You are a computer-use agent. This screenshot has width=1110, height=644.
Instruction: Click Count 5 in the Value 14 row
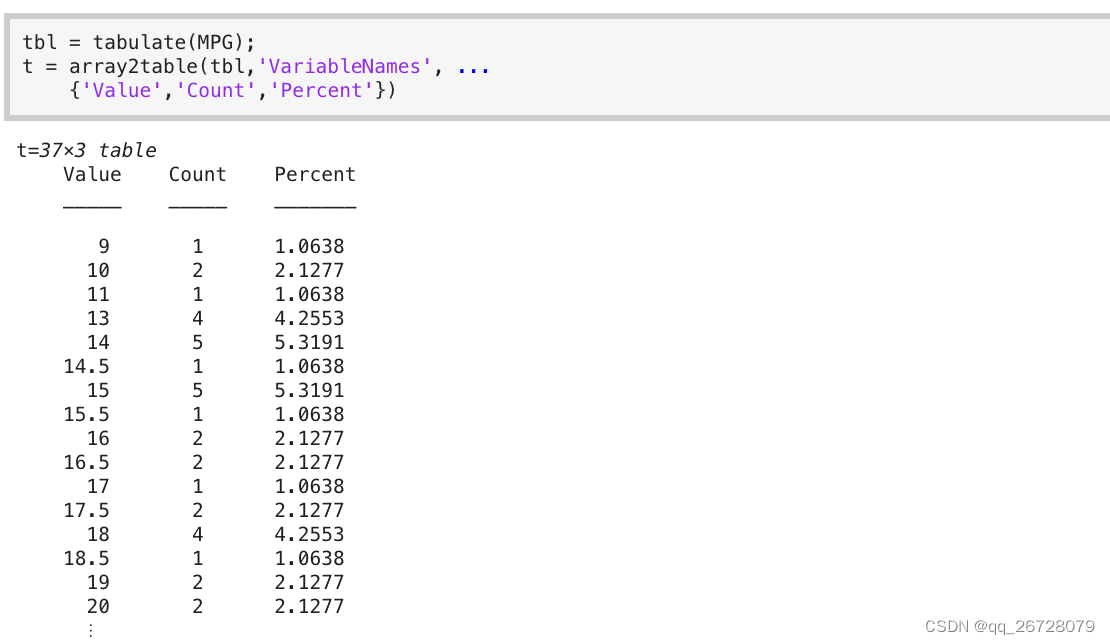pos(198,343)
